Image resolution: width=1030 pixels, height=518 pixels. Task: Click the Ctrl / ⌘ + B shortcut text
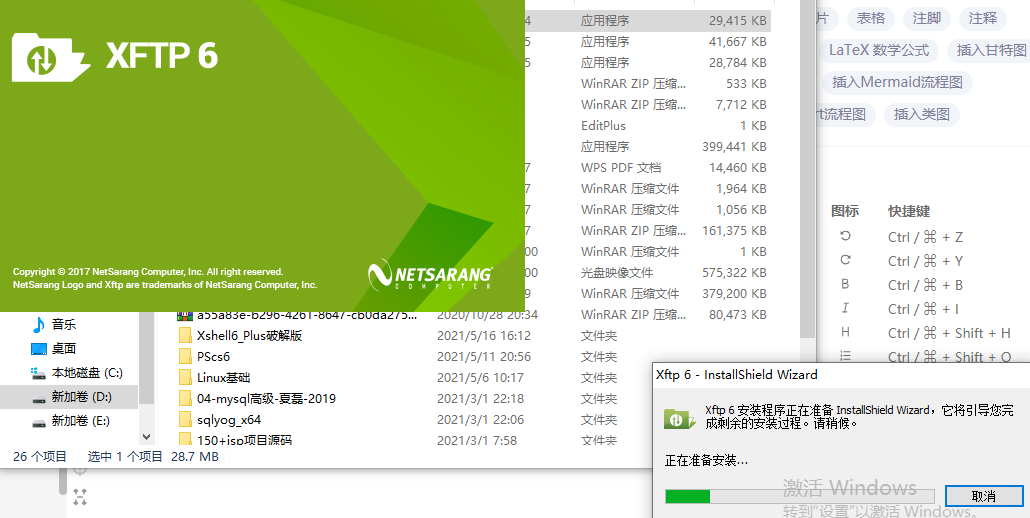click(926, 285)
